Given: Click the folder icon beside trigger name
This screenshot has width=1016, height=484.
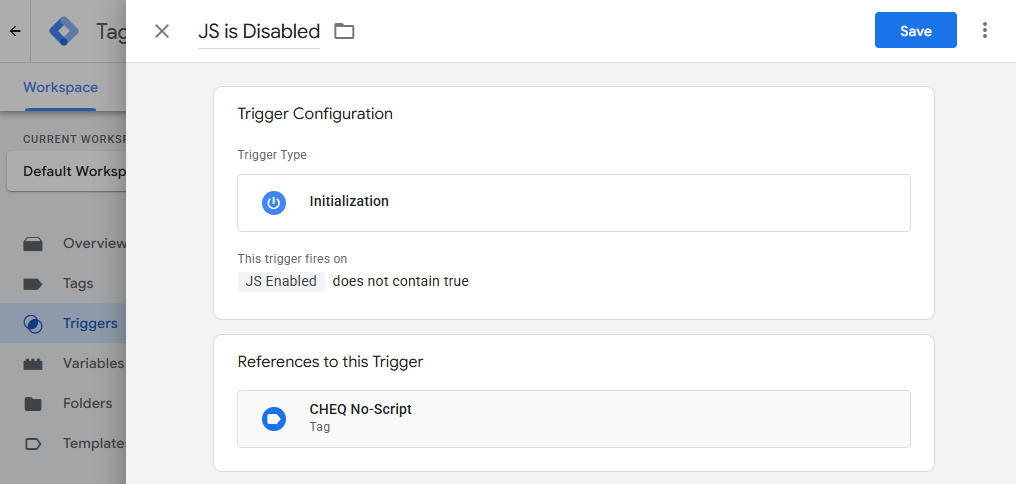Looking at the screenshot, I should [344, 31].
